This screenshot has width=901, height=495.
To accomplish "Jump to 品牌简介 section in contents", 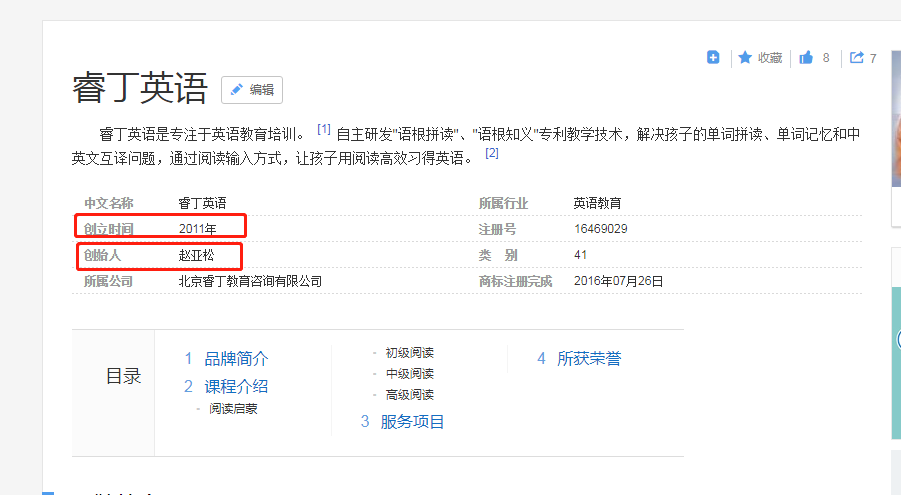I will [x=236, y=359].
